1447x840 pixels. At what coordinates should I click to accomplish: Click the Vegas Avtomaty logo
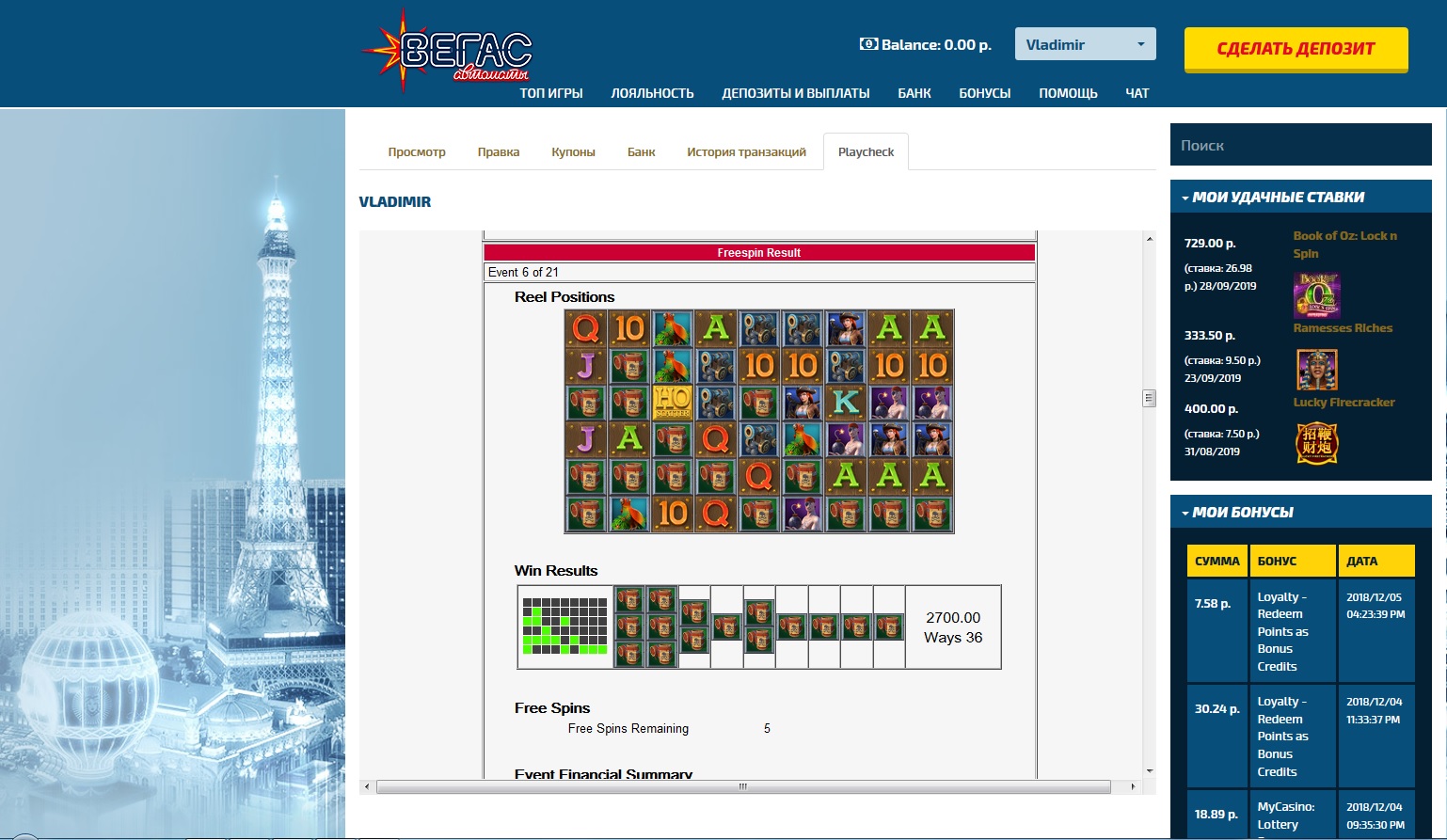tap(448, 50)
